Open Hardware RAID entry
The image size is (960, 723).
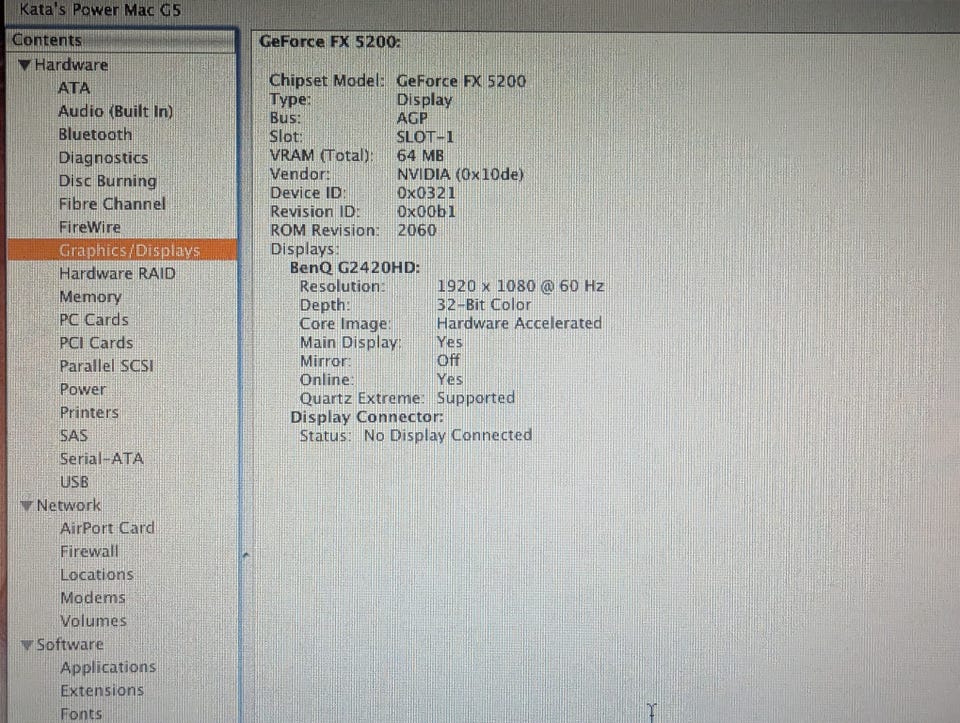[118, 274]
